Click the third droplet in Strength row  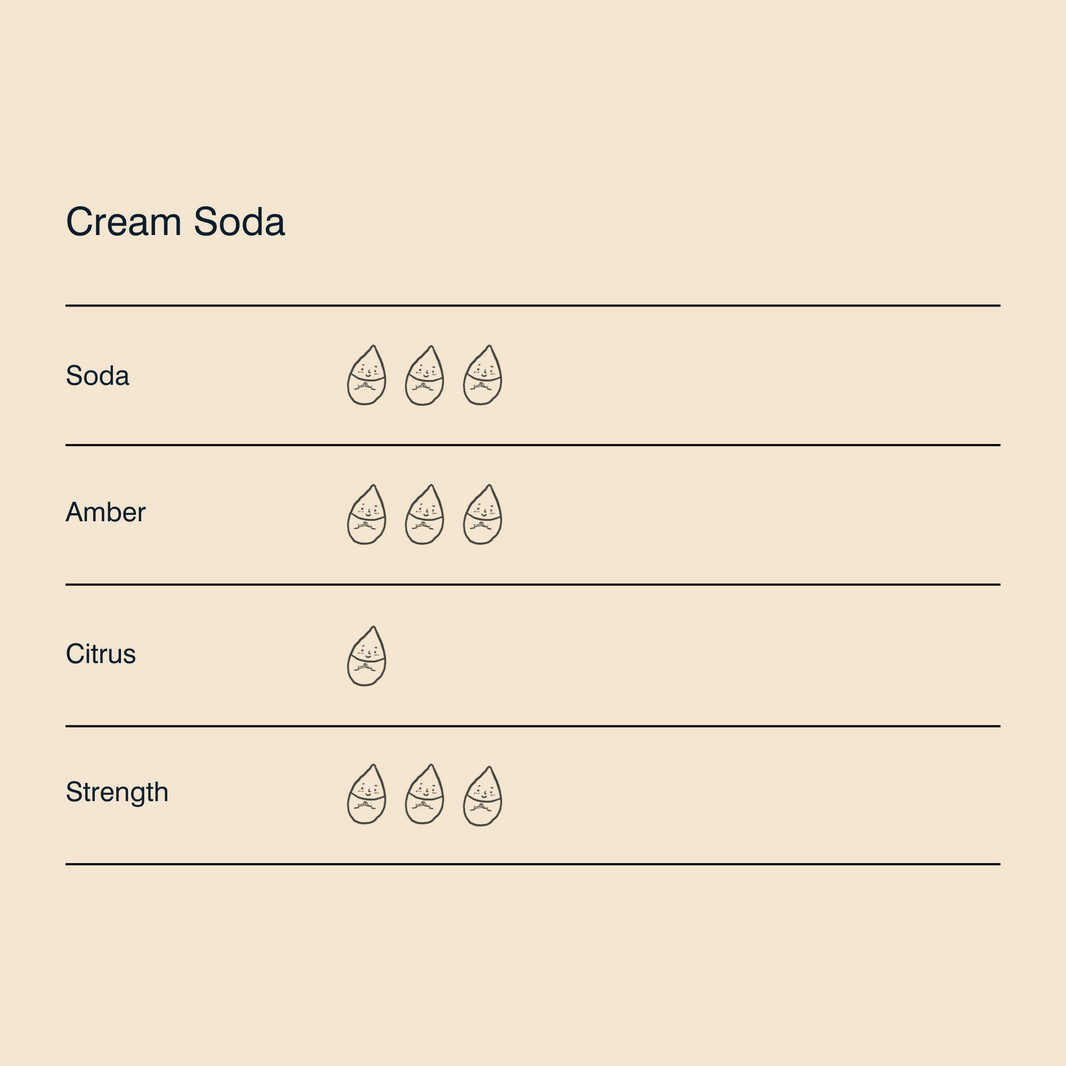(483, 796)
